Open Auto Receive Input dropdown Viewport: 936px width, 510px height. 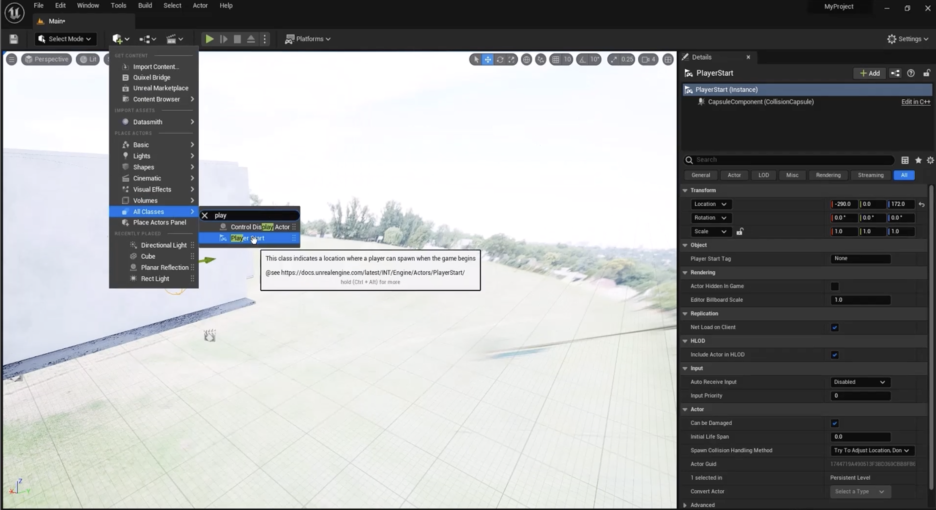click(860, 382)
